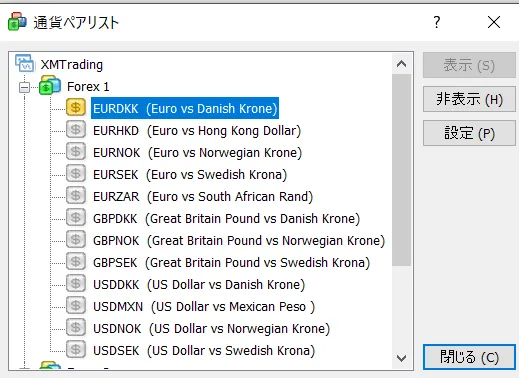Click the question mark help button
The height and width of the screenshot is (378, 519).
click(437, 22)
